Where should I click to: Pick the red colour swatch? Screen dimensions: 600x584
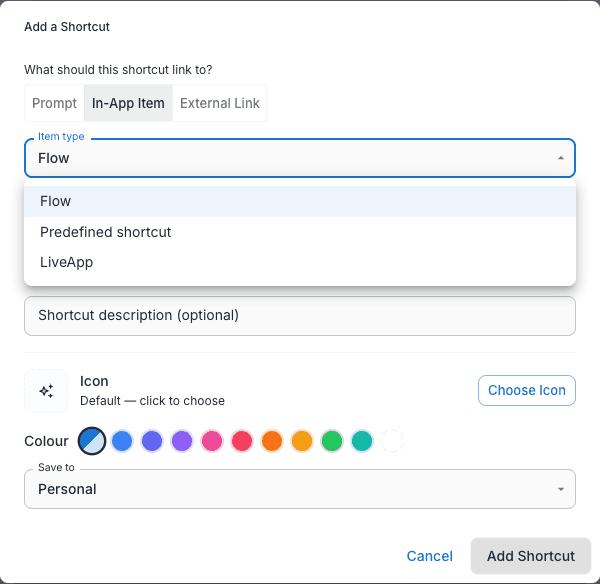click(242, 441)
